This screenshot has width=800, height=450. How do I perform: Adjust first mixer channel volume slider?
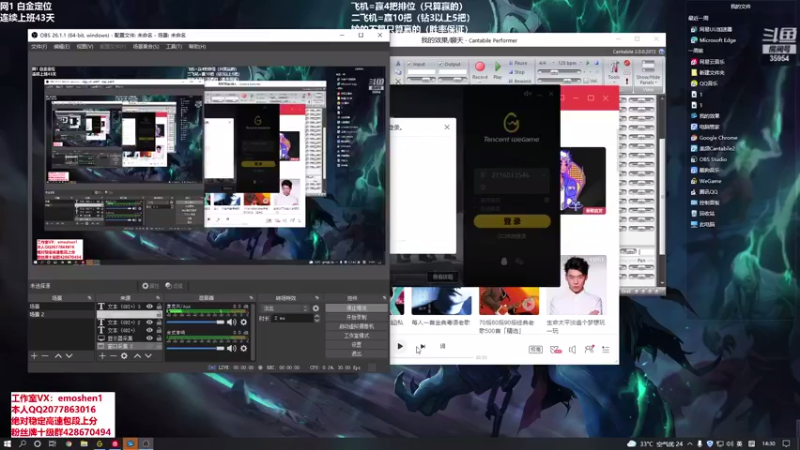pyautogui.click(x=195, y=322)
